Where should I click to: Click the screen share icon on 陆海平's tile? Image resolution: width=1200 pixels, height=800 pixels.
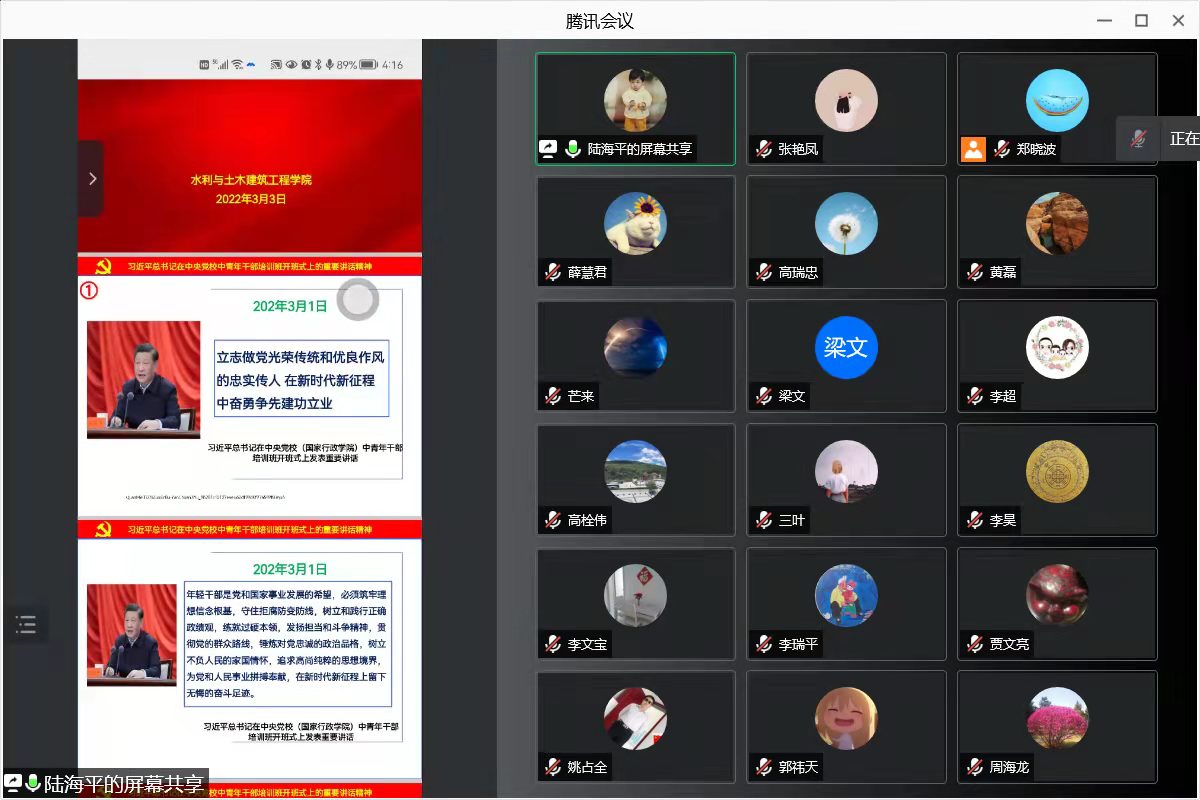coord(548,149)
